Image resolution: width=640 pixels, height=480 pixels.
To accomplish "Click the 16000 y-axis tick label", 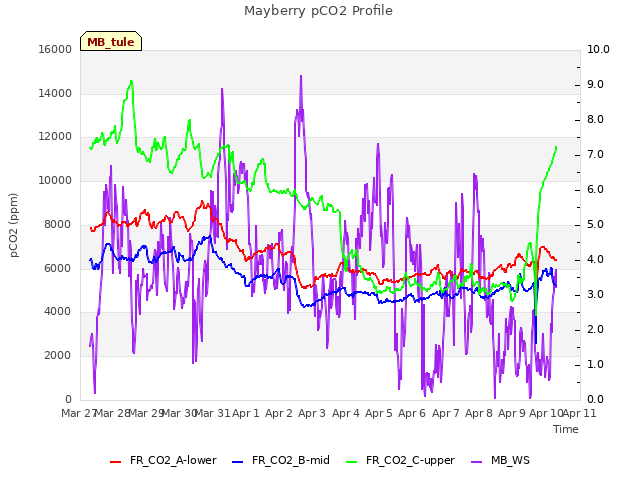I will (x=55, y=49).
